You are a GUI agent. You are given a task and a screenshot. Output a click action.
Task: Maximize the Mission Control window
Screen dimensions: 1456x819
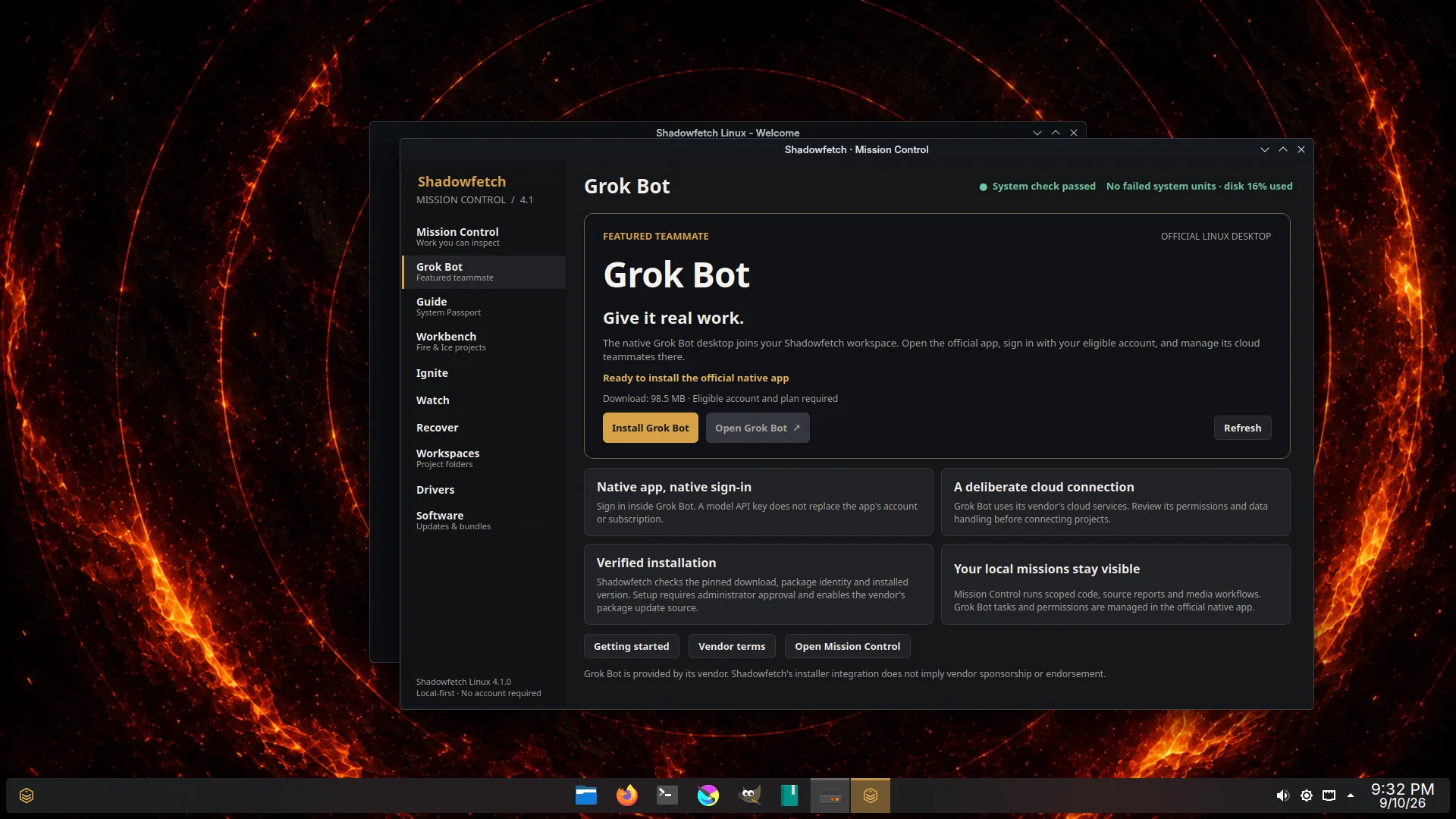(1283, 149)
